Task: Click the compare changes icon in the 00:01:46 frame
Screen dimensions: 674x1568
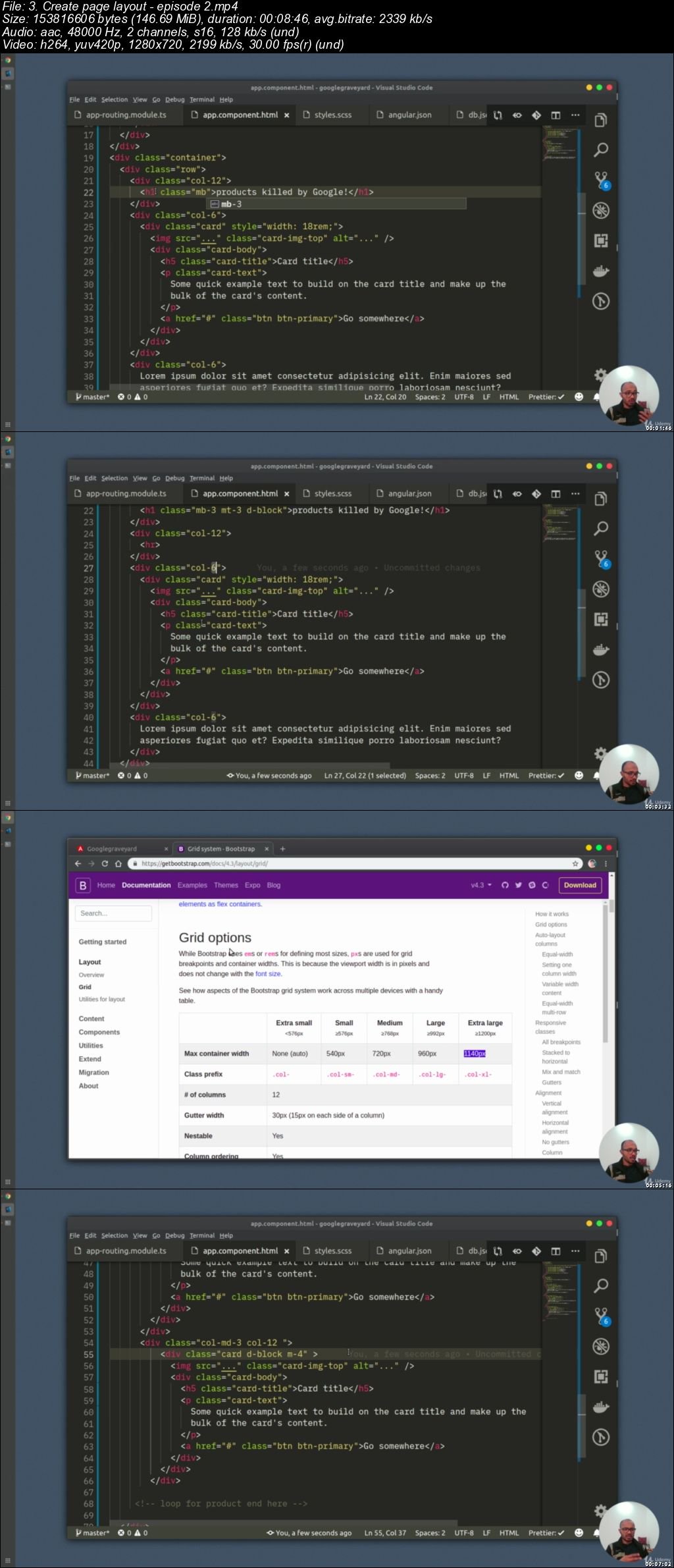Action: click(x=498, y=115)
